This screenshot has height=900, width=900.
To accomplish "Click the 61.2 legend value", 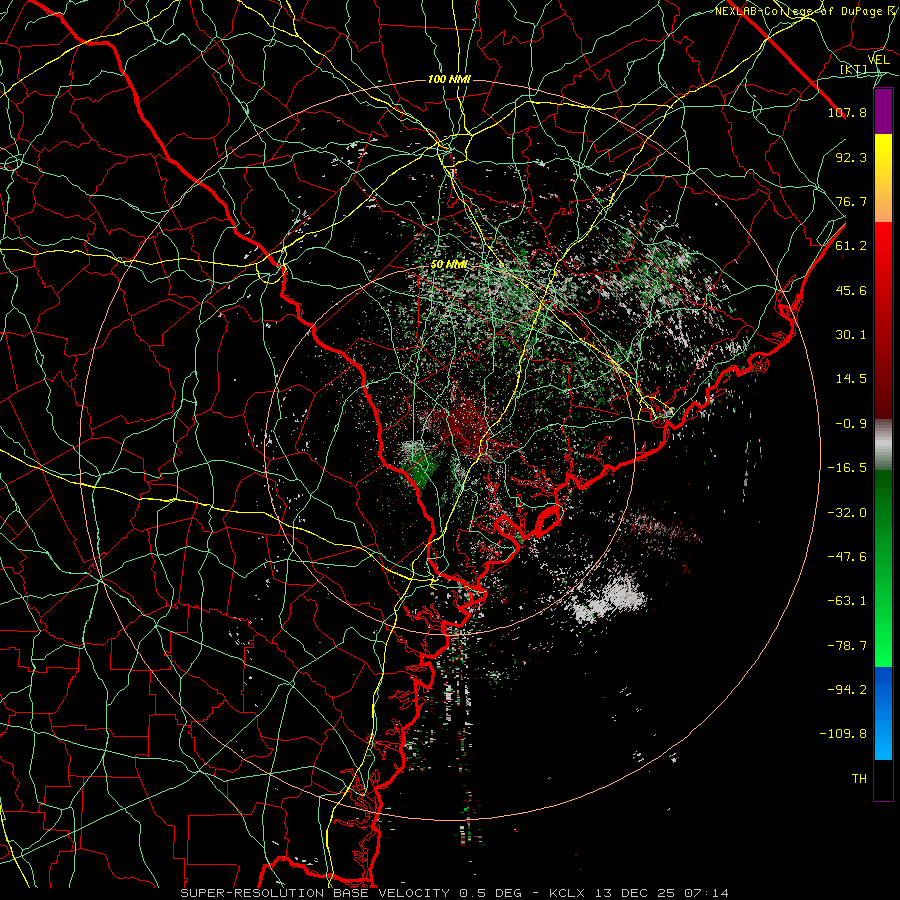I will (x=851, y=246).
